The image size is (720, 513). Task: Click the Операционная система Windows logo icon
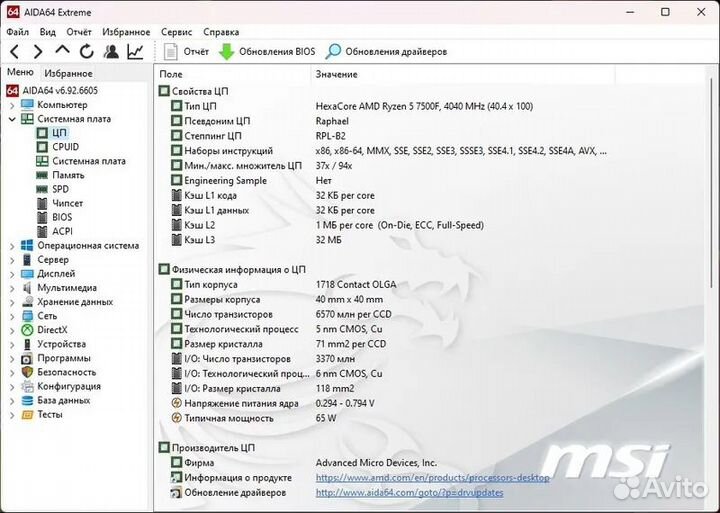pyautogui.click(x=27, y=246)
